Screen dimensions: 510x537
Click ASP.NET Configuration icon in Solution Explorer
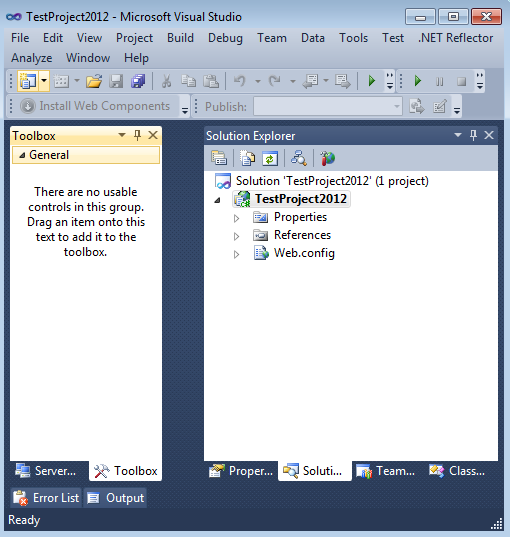pyautogui.click(x=327, y=158)
